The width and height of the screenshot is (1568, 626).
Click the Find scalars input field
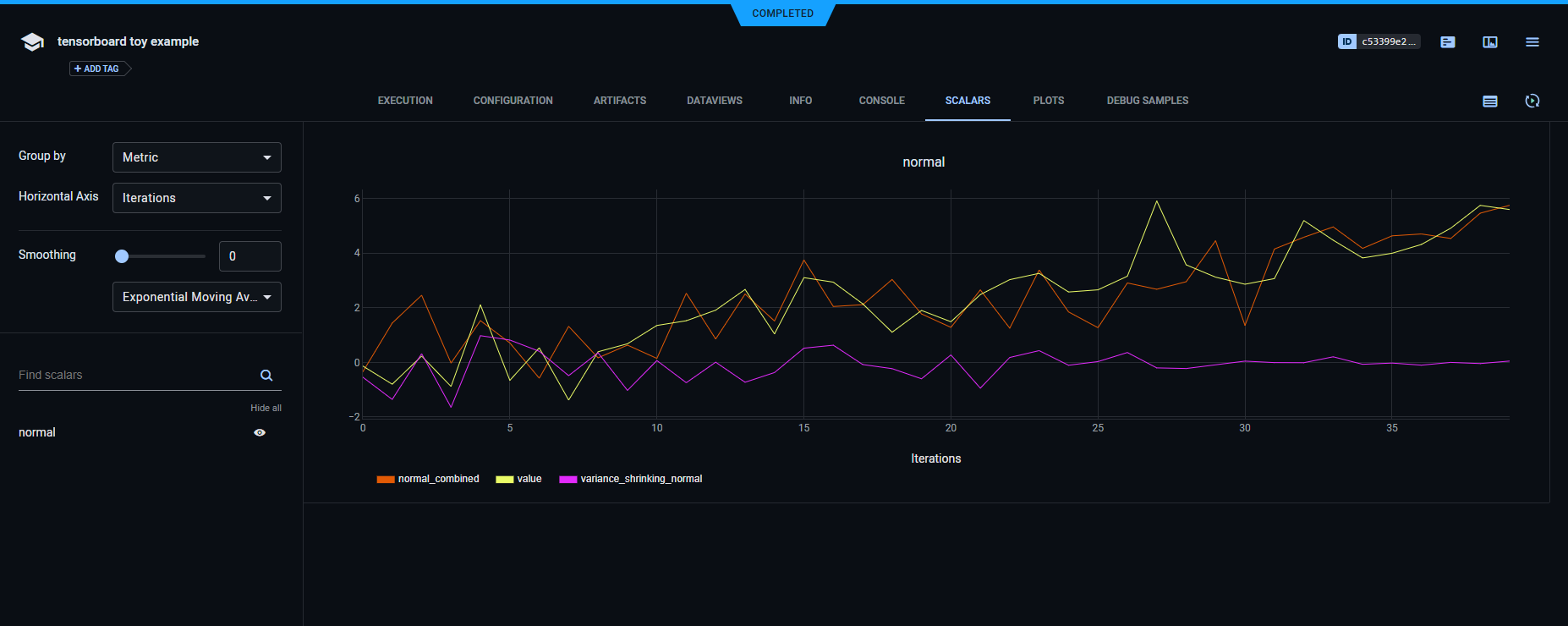point(135,375)
